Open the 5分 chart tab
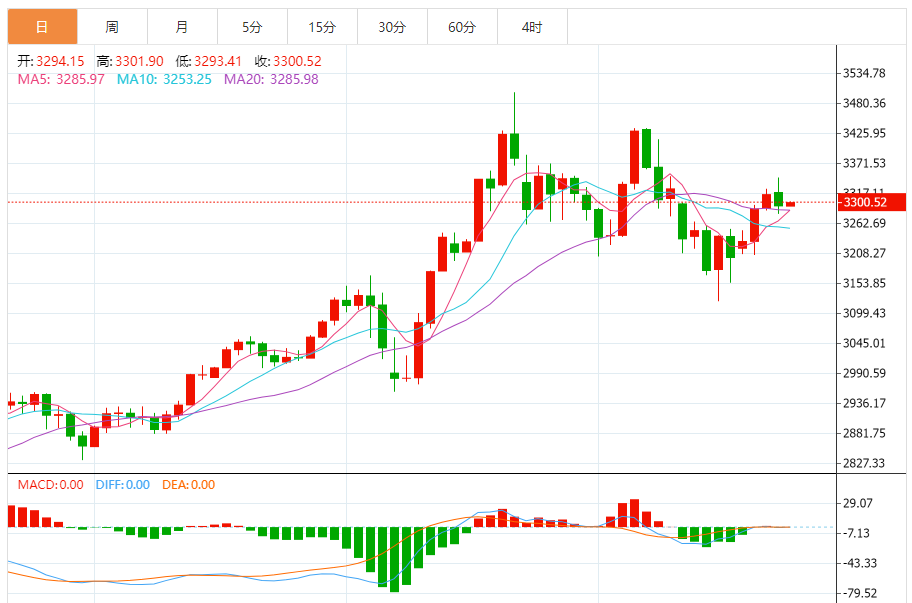Image resolution: width=912 pixels, height=603 pixels. coord(252,27)
